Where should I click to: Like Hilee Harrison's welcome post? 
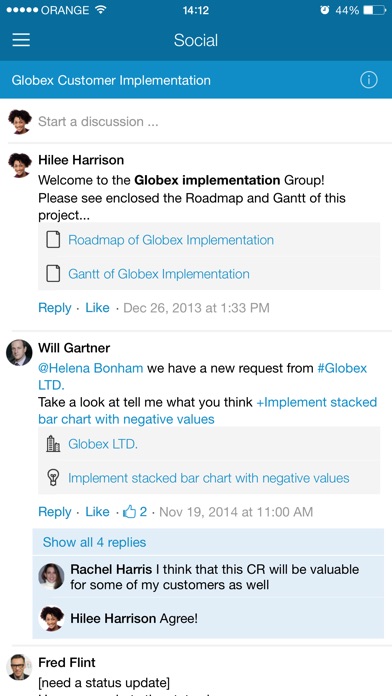(x=97, y=308)
